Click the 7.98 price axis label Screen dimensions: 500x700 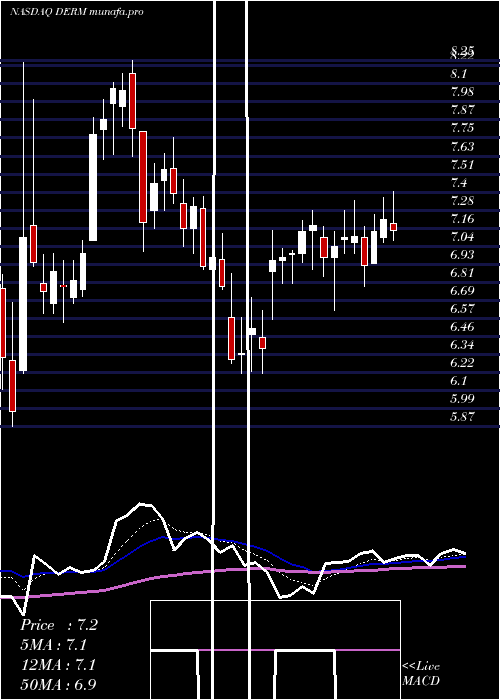tap(462, 92)
